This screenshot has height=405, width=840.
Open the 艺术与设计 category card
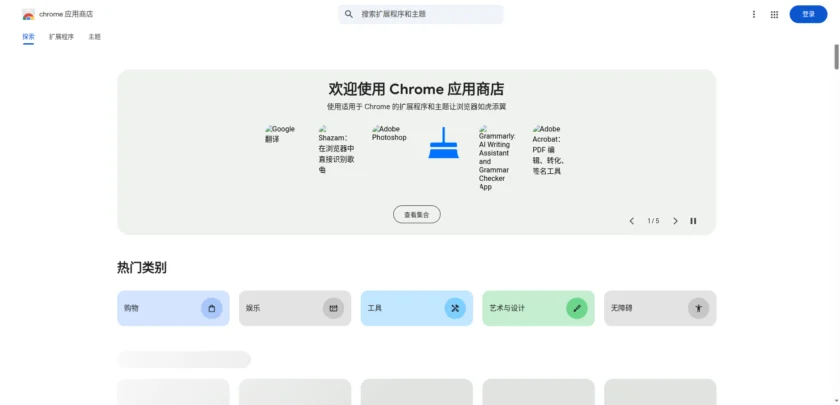538,308
